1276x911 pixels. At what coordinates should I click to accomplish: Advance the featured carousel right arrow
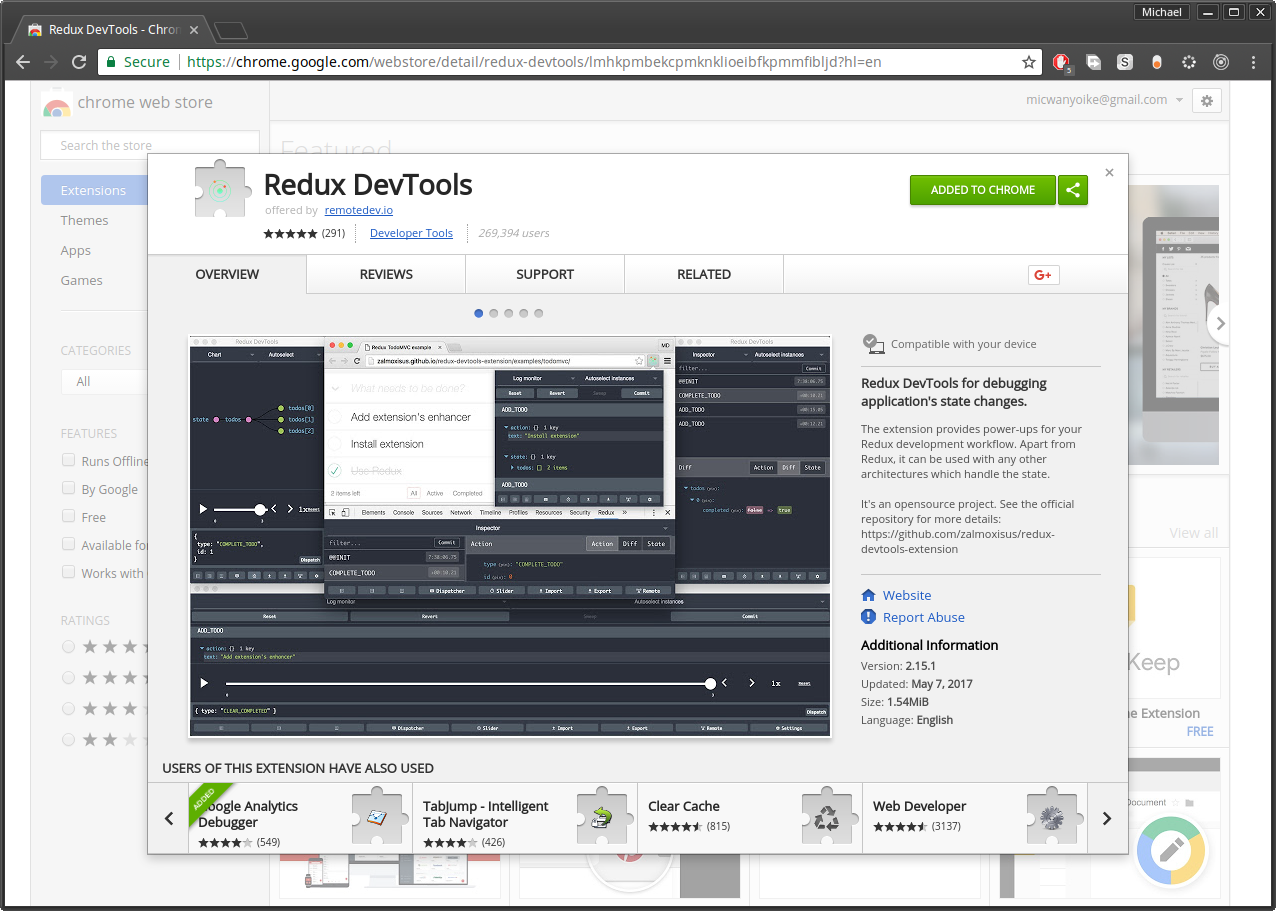pyautogui.click(x=1218, y=323)
